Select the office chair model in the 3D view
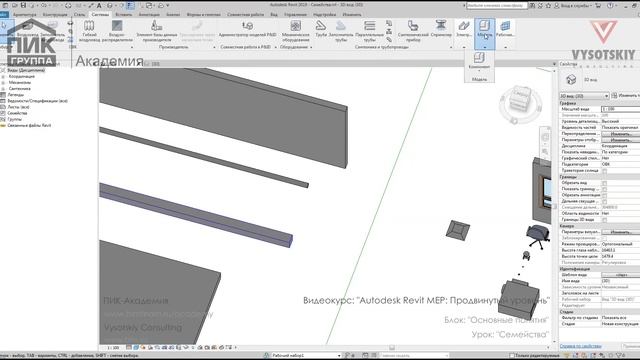Viewport: 640px width, 360px height. coord(538,236)
